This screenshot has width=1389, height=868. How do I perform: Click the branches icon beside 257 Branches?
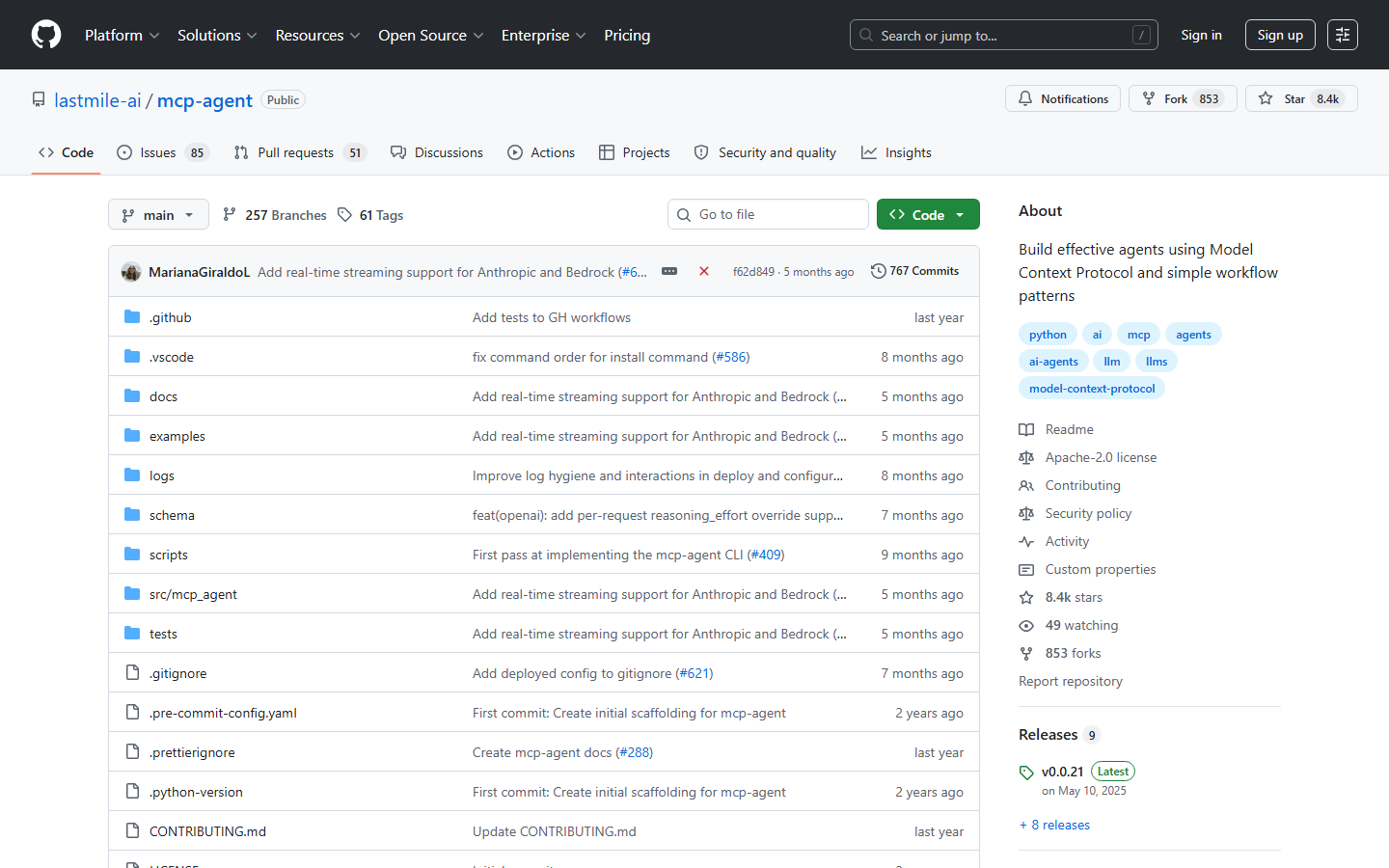pos(230,215)
